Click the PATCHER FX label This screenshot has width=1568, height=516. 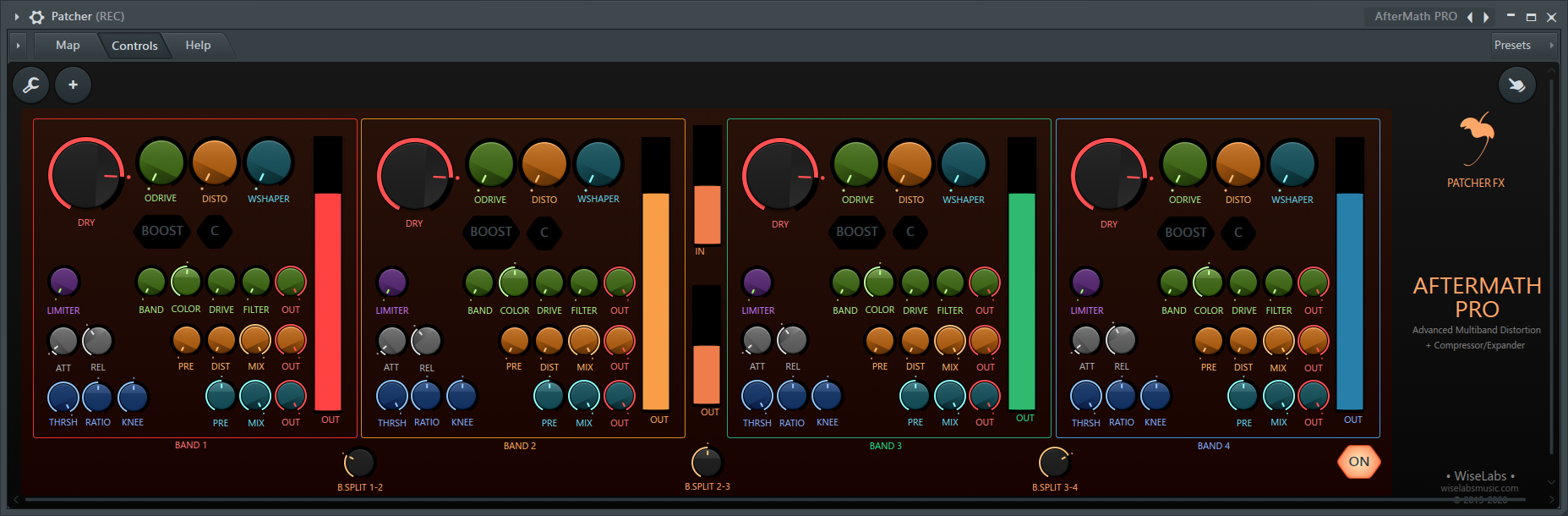click(x=1476, y=183)
